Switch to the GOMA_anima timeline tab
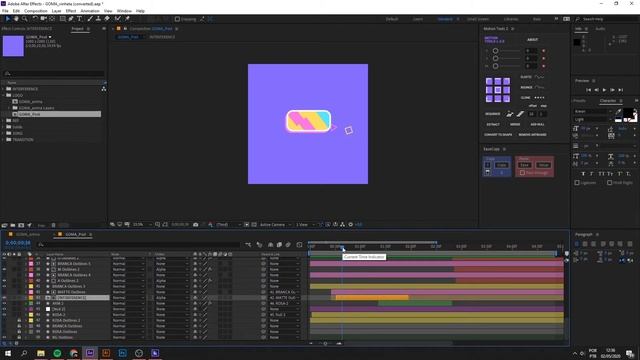This screenshot has width=640, height=360. 28,234
